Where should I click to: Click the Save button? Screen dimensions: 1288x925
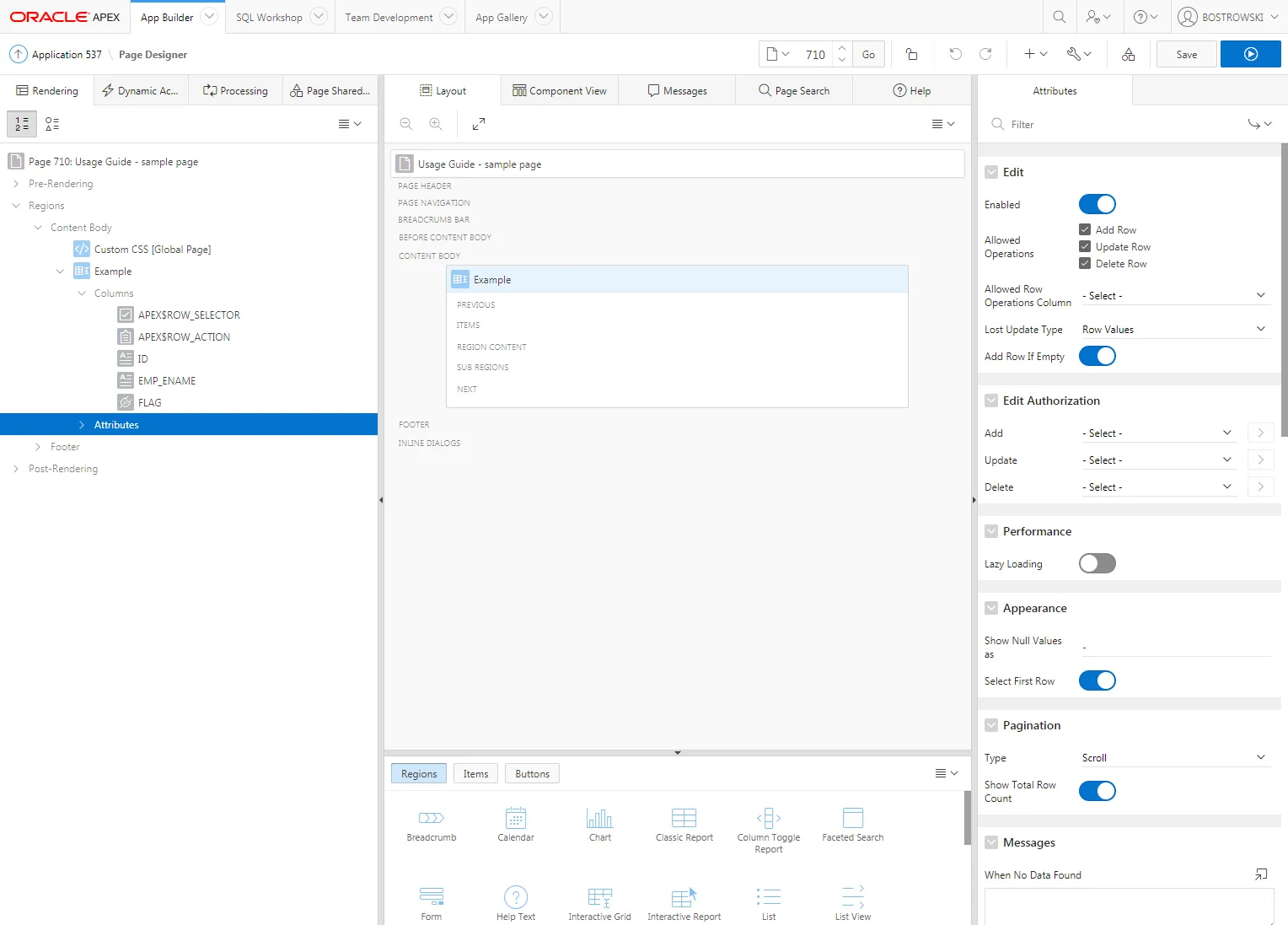coord(1186,54)
